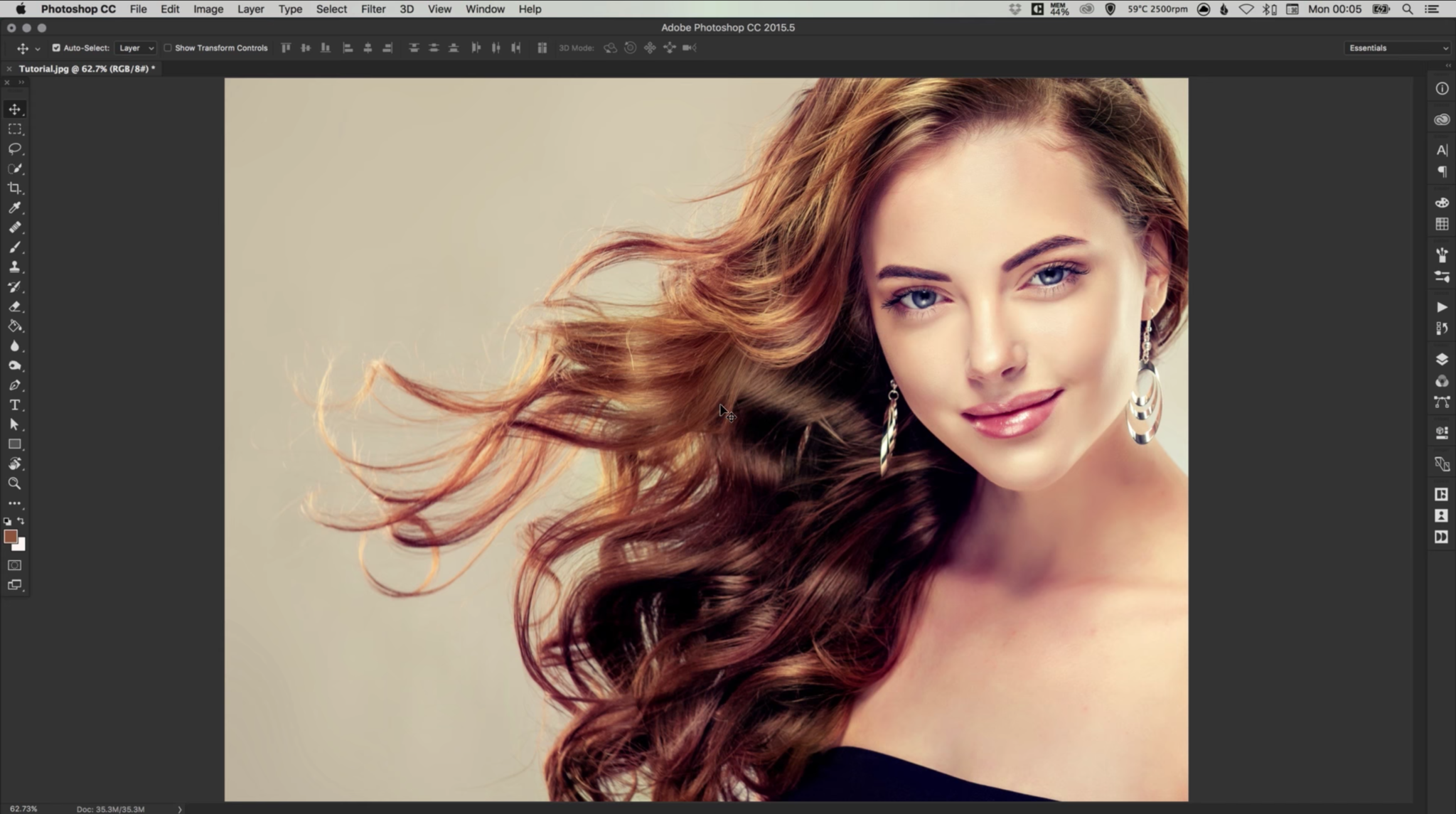Screen dimensions: 1456x814
Task: Click the Select menu item
Action: (x=331, y=9)
